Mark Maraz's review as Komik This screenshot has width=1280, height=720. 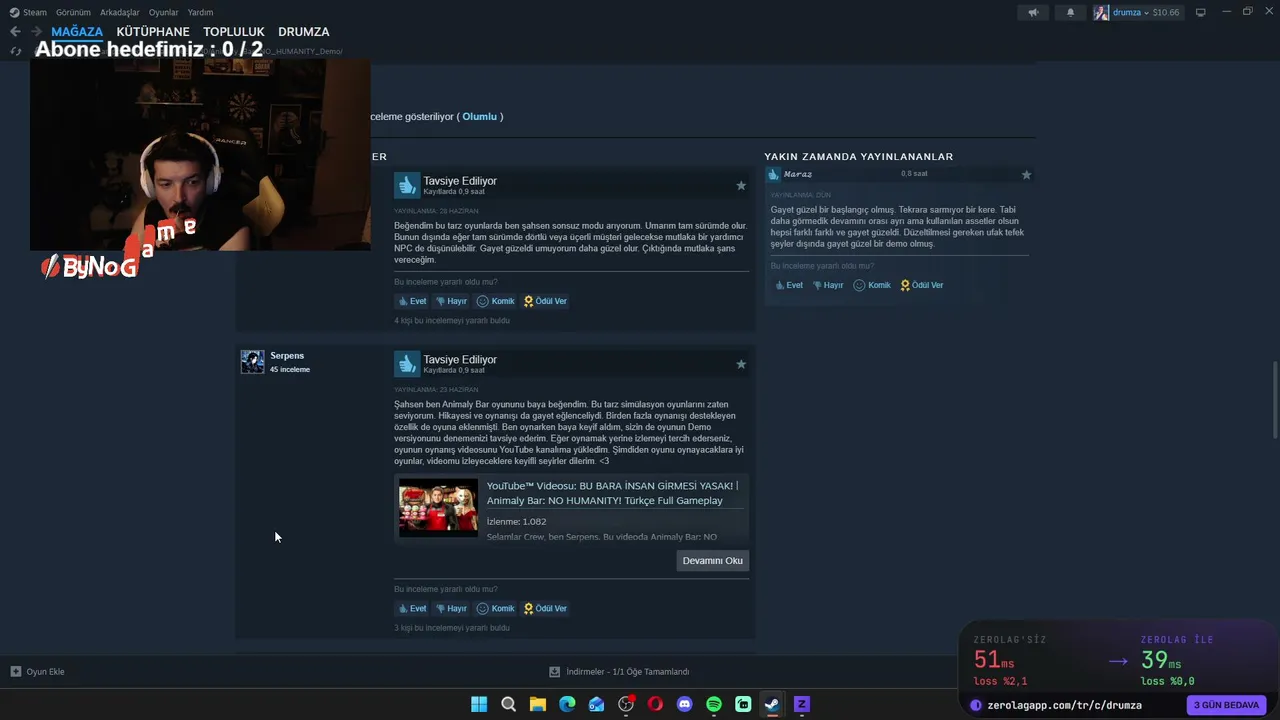click(x=872, y=285)
